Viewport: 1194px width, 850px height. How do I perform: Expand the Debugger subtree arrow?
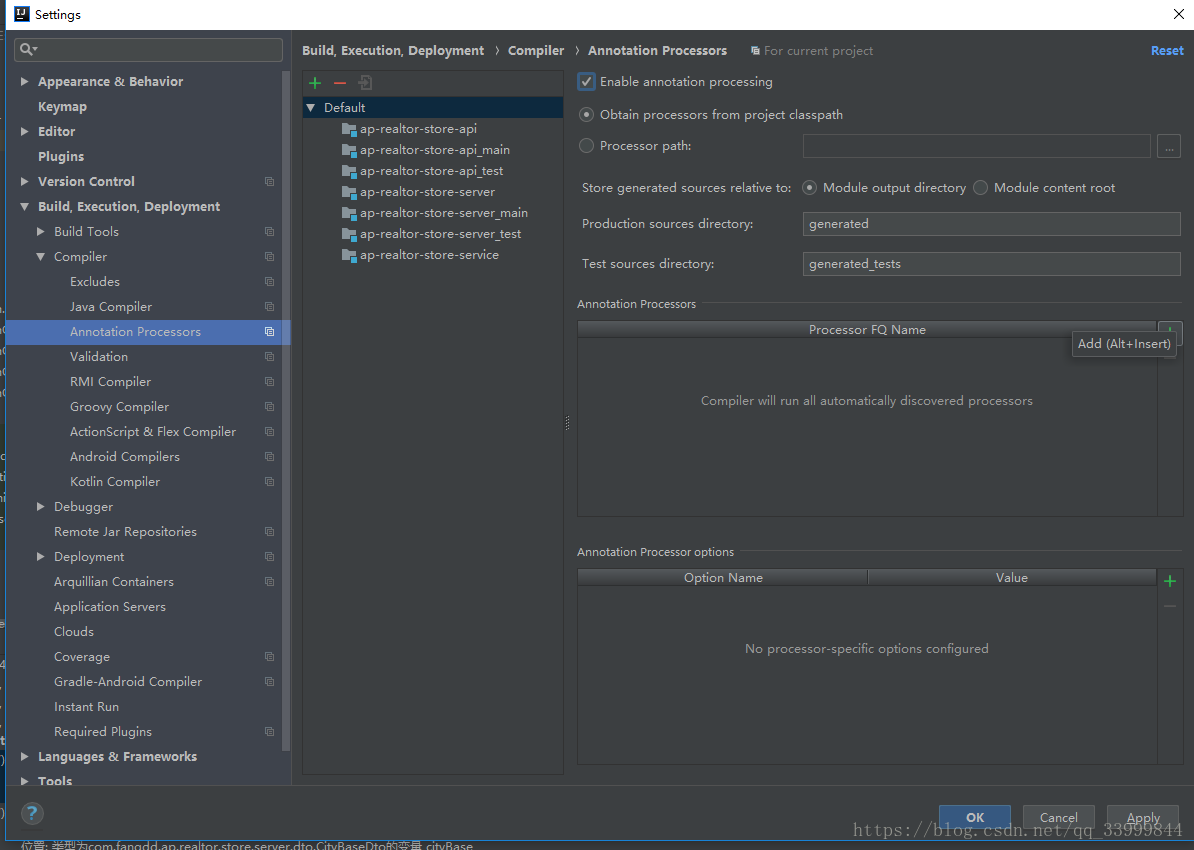[x=40, y=506]
